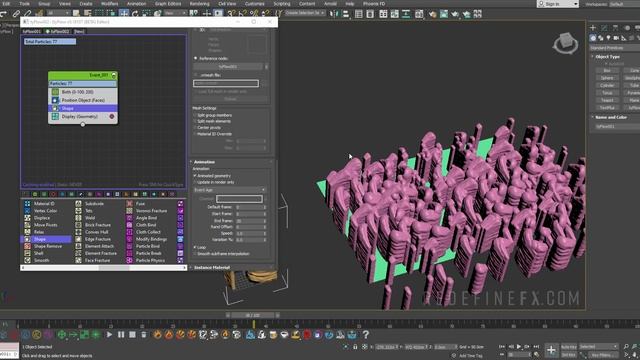640x360 pixels.
Task: Toggle the Update in render only checkbox
Action: [x=195, y=182]
